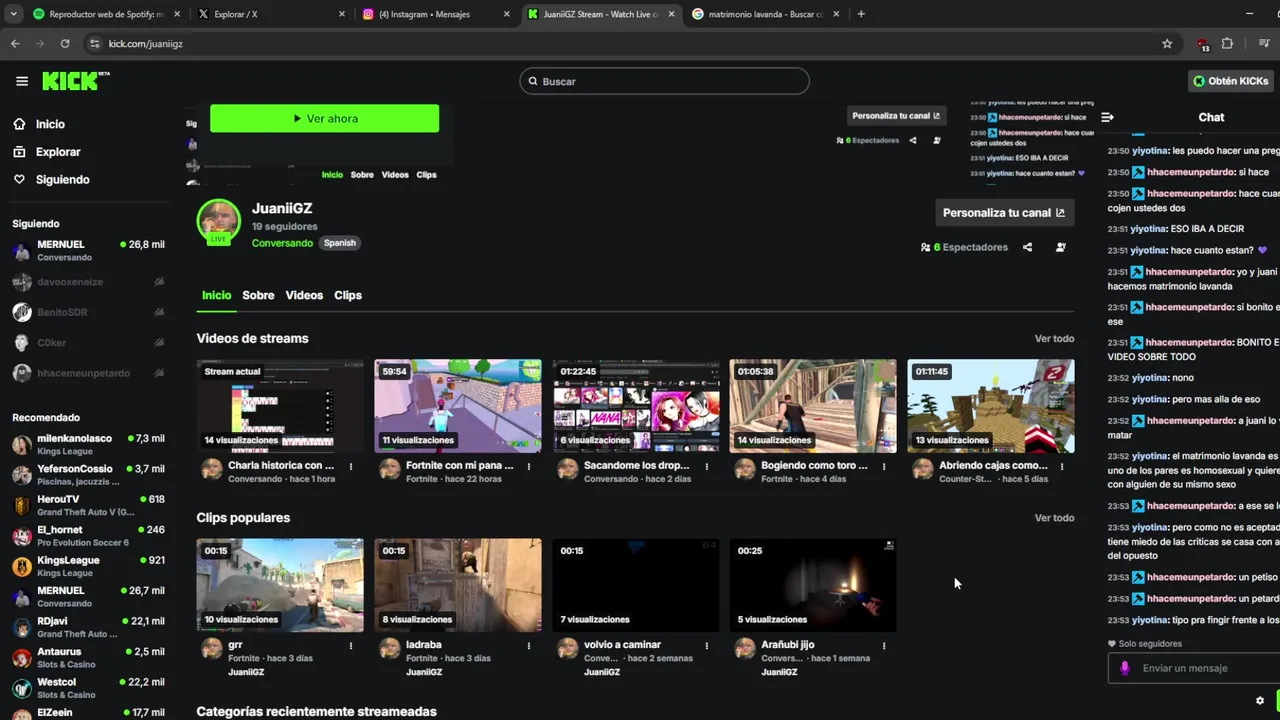Image resolution: width=1280 pixels, height=720 pixels.
Task: Collapse the chat panel icon
Action: click(x=1107, y=117)
